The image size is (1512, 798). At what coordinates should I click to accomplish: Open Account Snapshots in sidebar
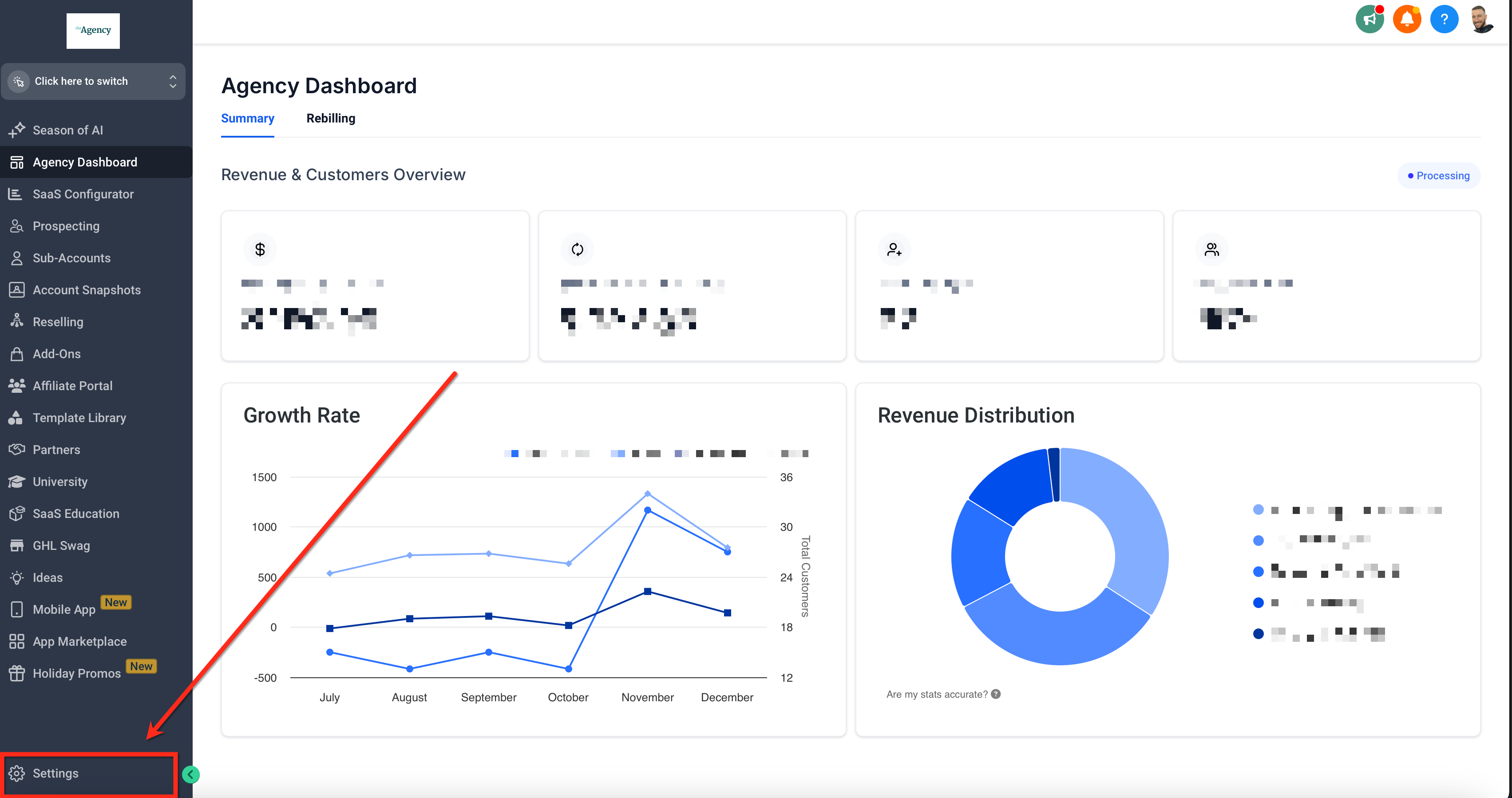coord(86,290)
